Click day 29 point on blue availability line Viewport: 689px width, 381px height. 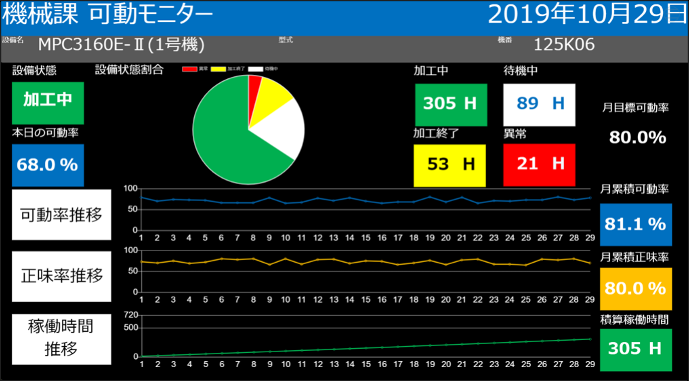[590, 198]
